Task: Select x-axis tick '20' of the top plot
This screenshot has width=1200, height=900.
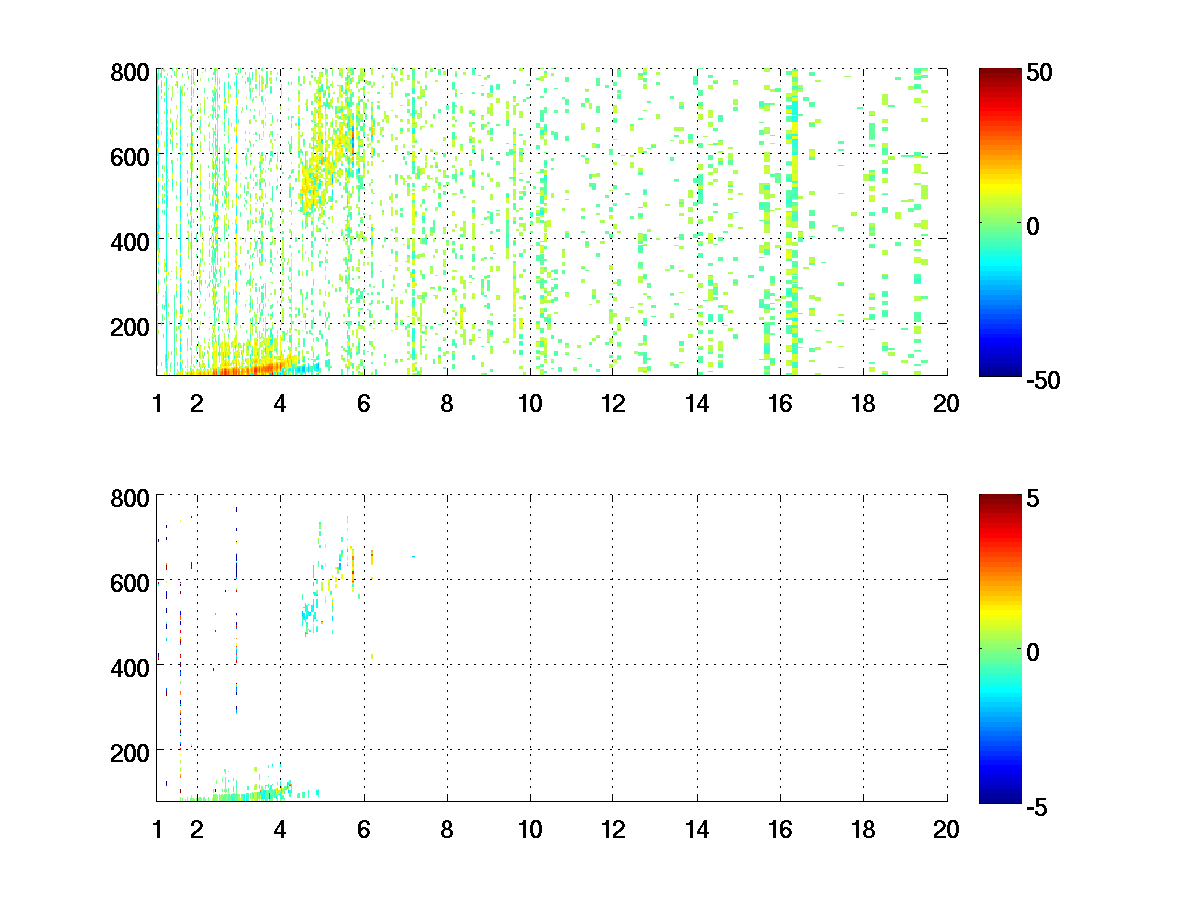Action: 946,404
